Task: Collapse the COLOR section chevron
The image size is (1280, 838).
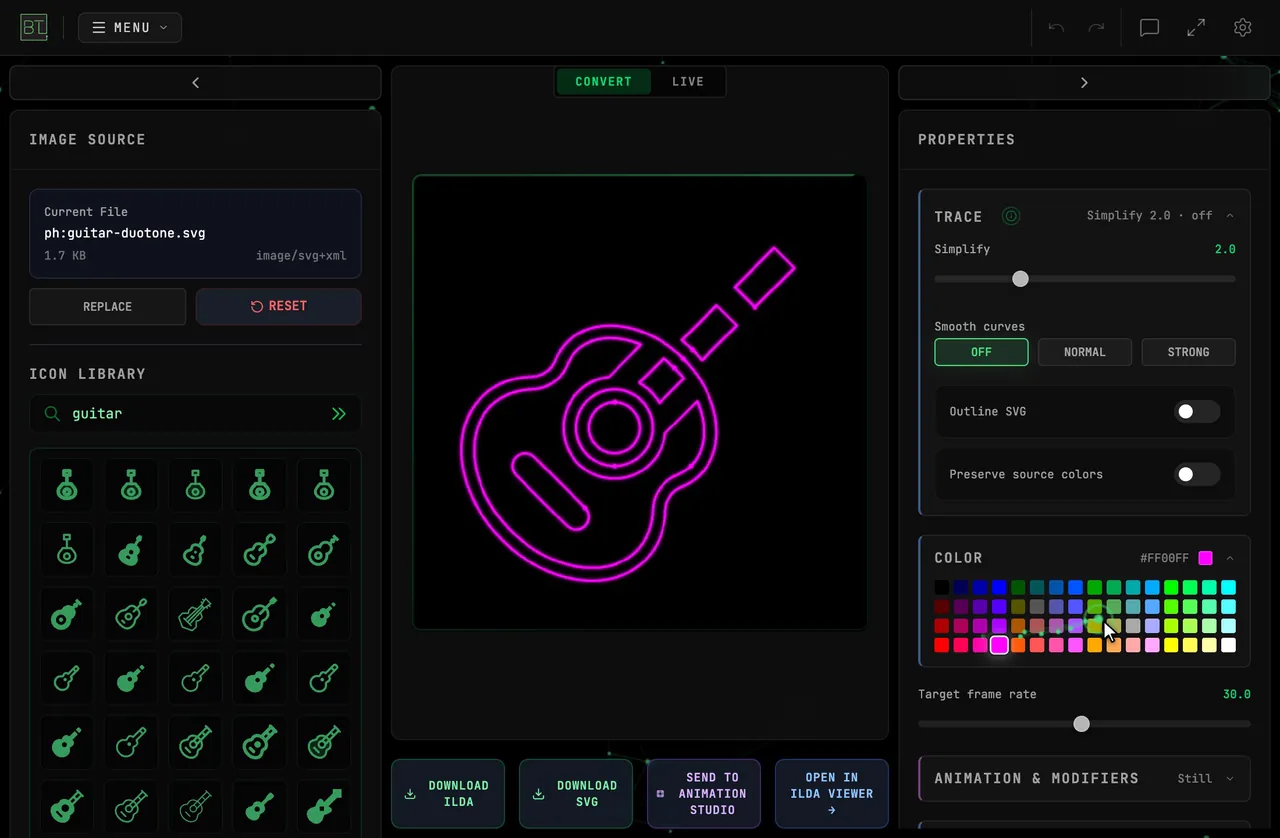Action: pyautogui.click(x=1230, y=558)
